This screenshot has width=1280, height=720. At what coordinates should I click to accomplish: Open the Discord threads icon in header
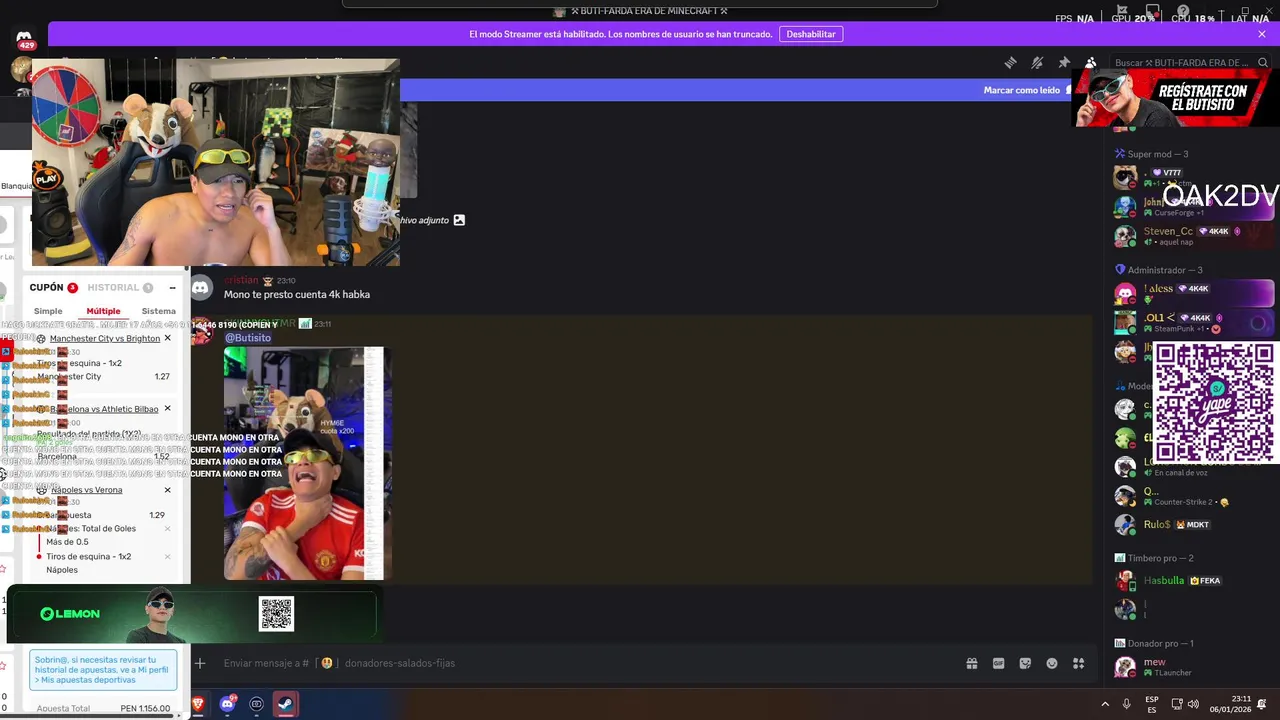(x=1010, y=62)
